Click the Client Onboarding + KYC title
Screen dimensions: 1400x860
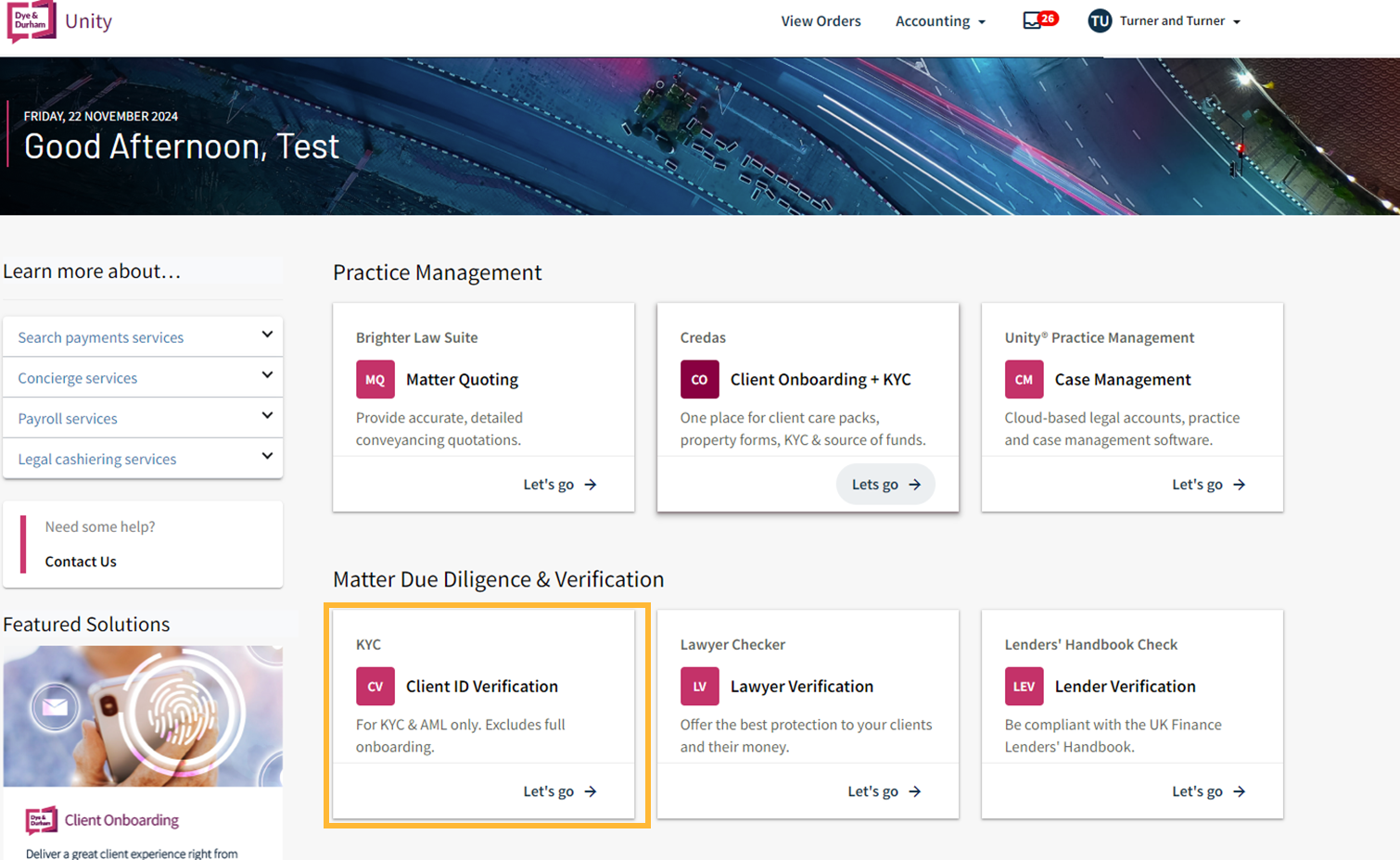point(821,379)
